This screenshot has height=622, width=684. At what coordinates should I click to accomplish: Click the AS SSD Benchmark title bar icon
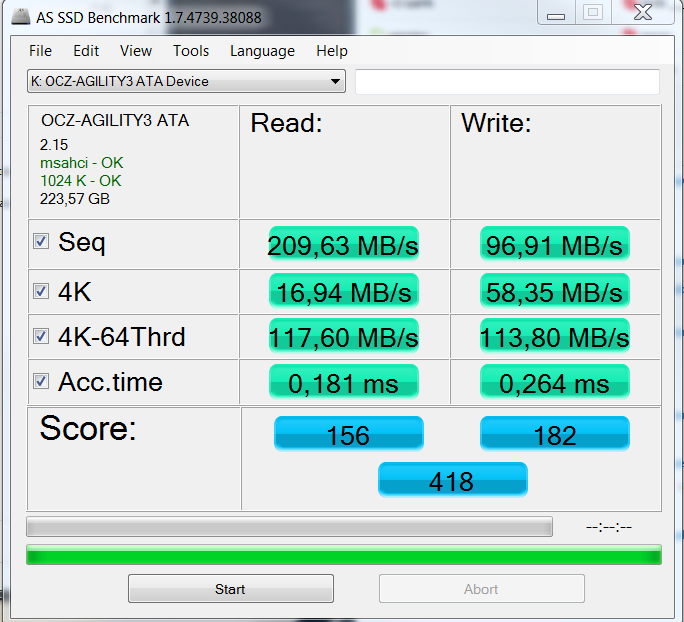pyautogui.click(x=21, y=17)
